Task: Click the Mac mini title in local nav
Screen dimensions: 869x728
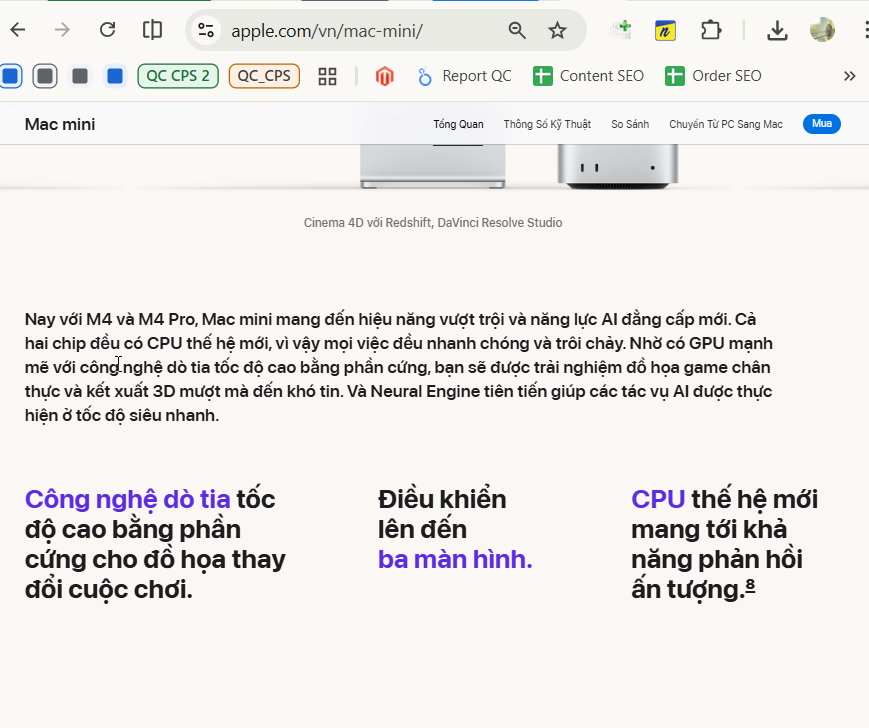Action: [x=60, y=124]
